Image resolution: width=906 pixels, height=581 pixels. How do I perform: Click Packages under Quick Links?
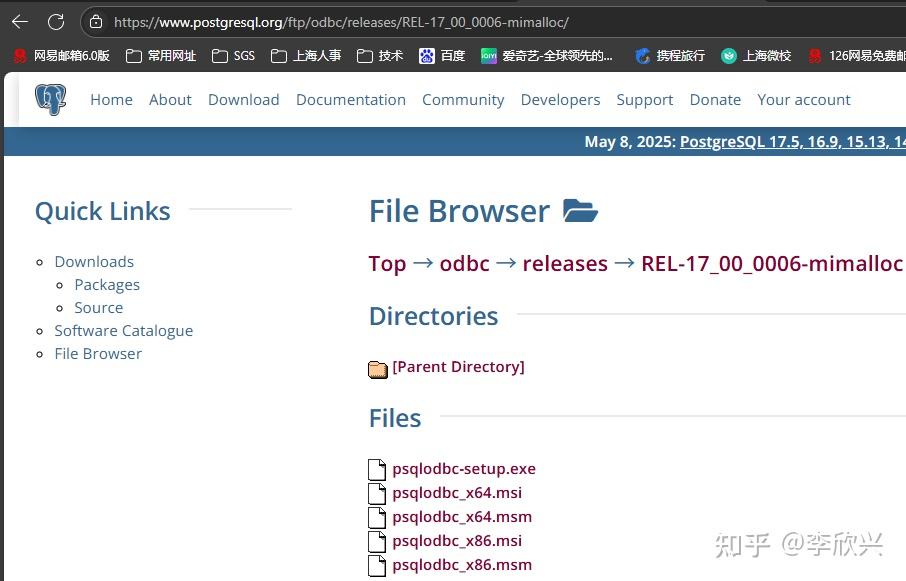point(107,284)
